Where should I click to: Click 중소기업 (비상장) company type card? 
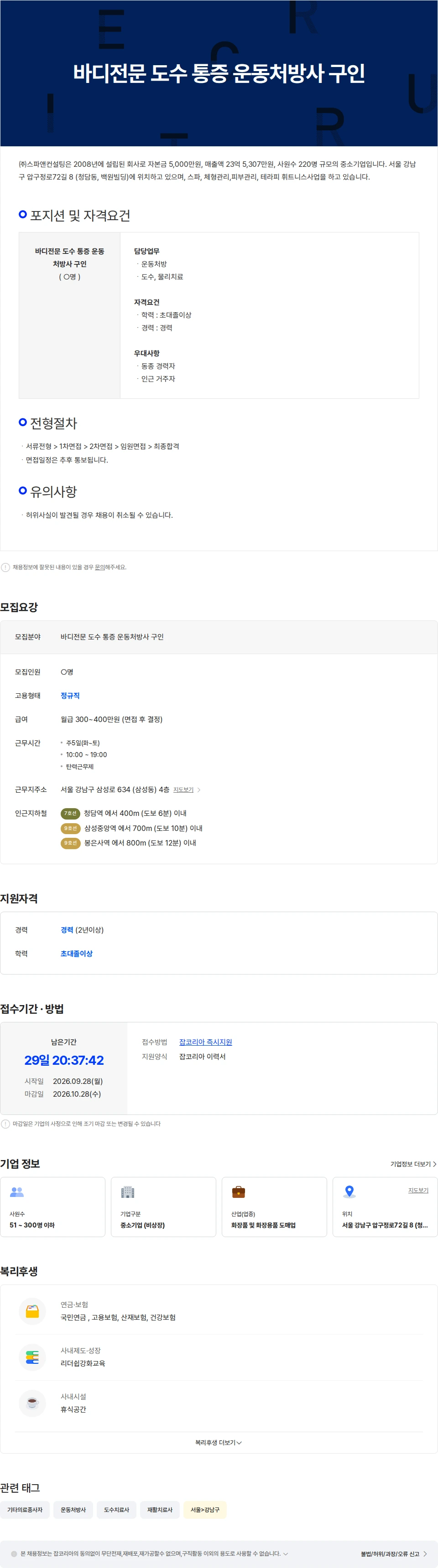point(163,1207)
